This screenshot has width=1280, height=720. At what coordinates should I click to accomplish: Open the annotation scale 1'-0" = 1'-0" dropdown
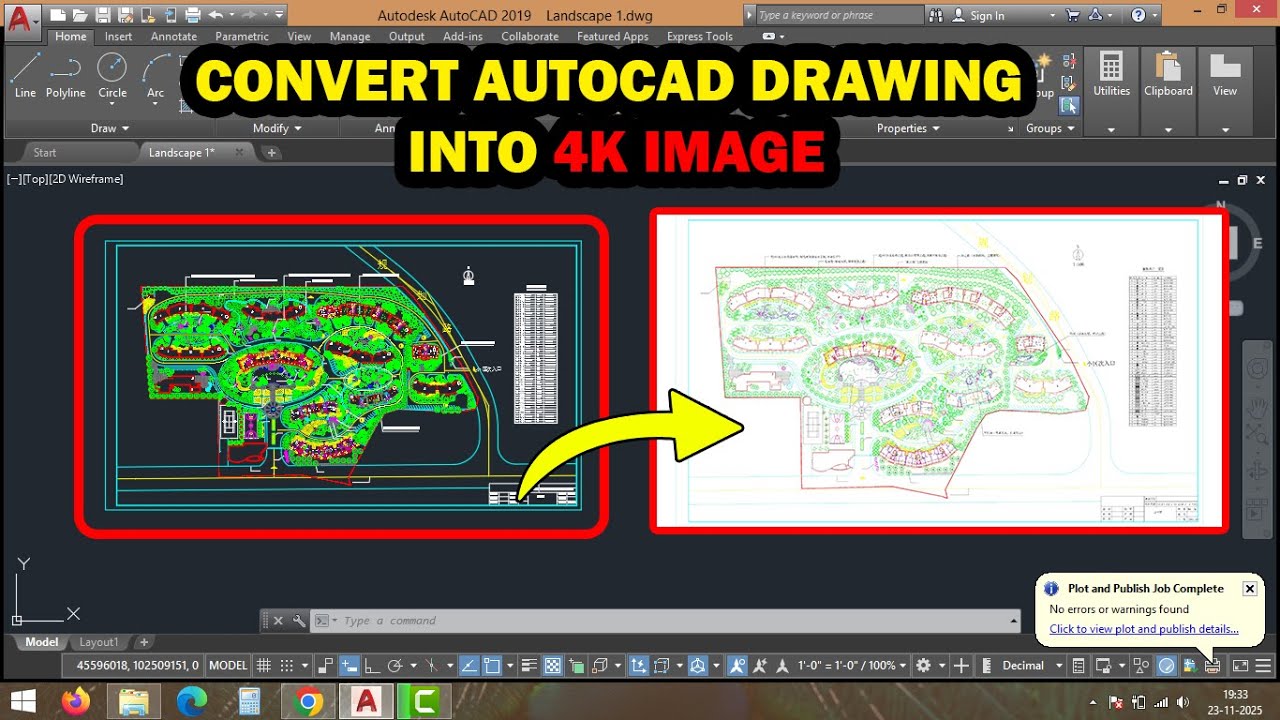coord(852,665)
